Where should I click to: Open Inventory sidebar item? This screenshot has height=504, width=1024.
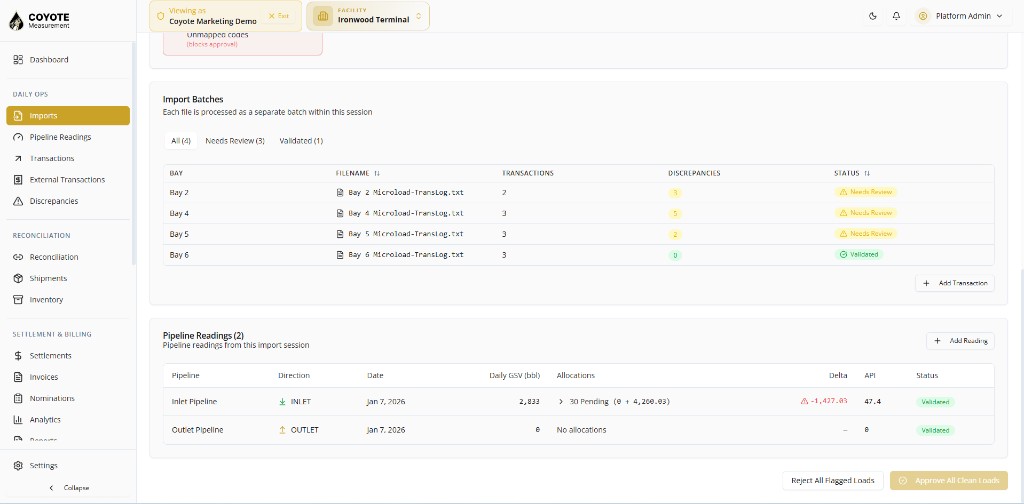[68, 300]
